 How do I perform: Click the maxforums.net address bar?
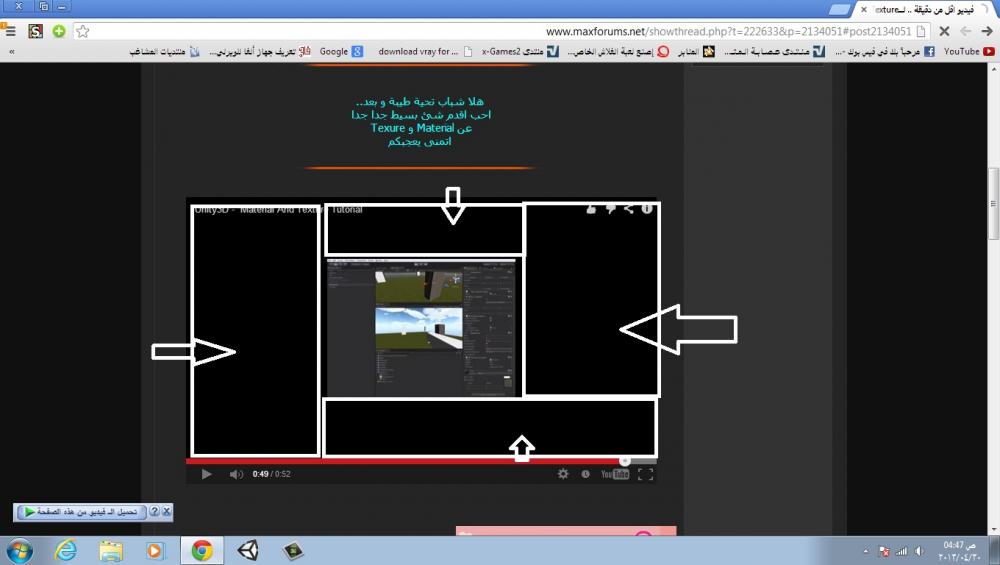501,31
